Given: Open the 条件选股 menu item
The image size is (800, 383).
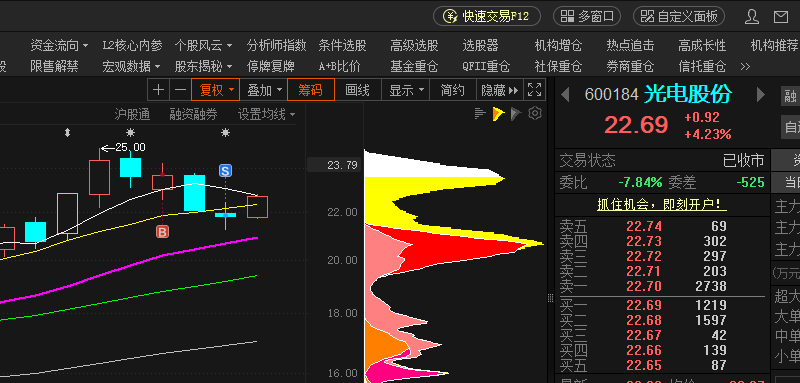Looking at the screenshot, I should pyautogui.click(x=342, y=45).
